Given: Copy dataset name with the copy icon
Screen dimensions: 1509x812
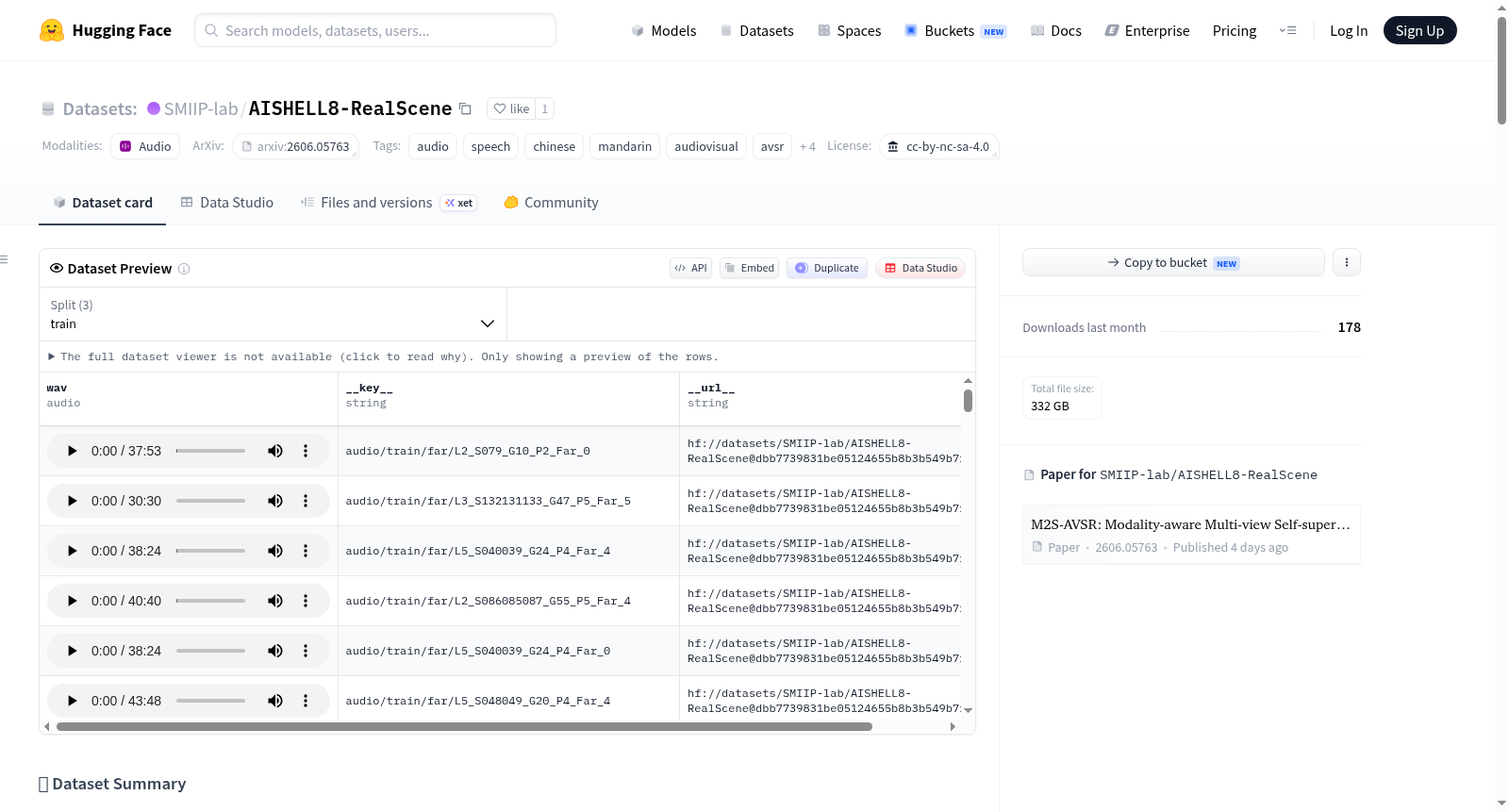Looking at the screenshot, I should tap(465, 108).
